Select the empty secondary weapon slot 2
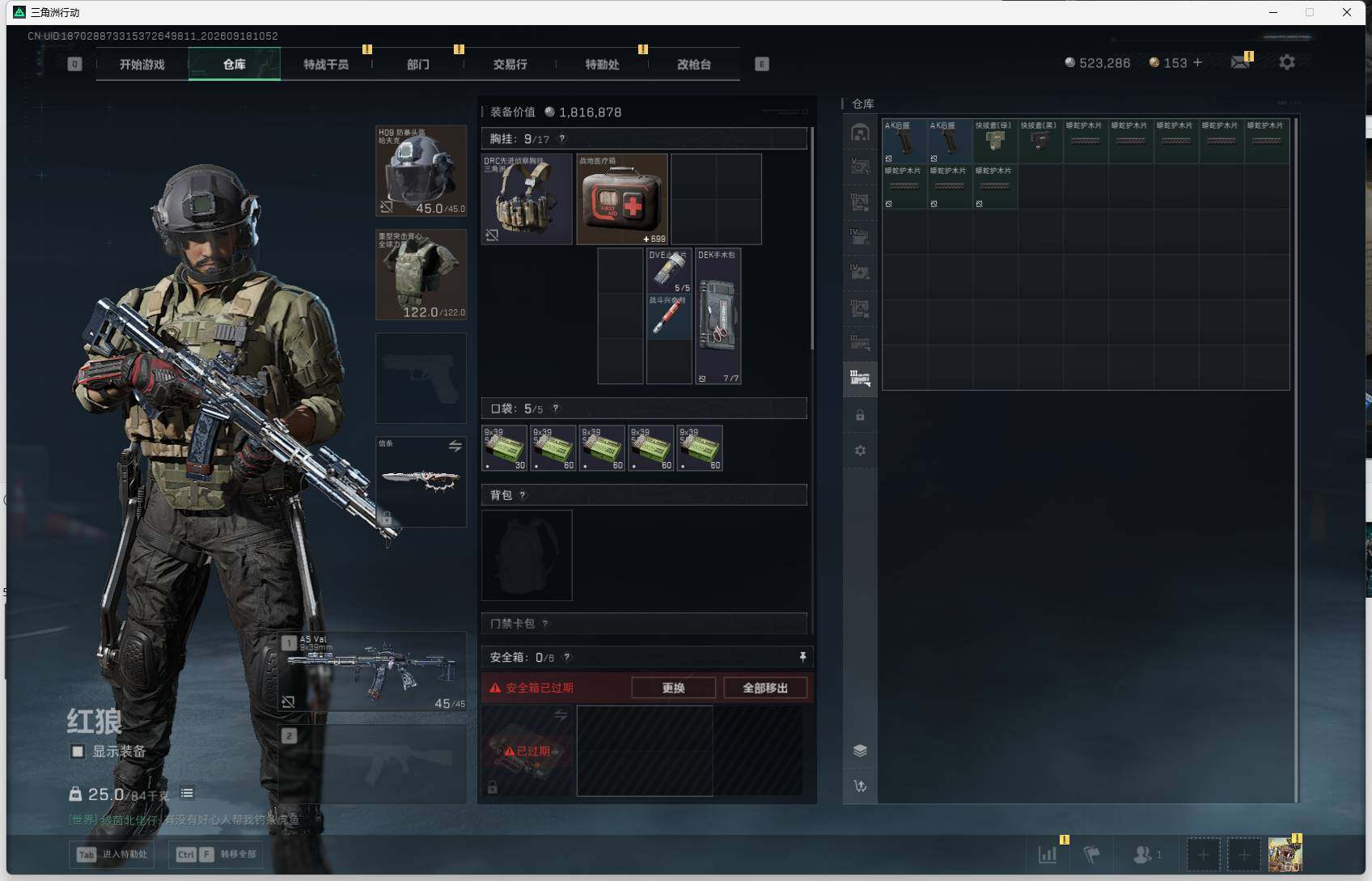The height and width of the screenshot is (881, 1372). click(x=373, y=764)
